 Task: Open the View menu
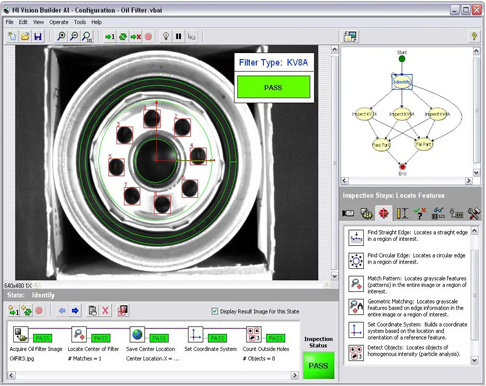(x=38, y=22)
